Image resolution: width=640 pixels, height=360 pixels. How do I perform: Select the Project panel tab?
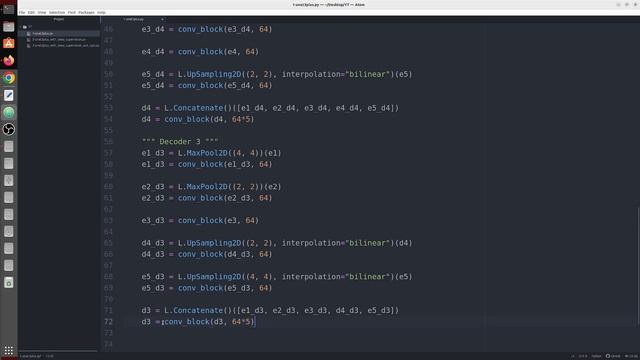point(59,19)
